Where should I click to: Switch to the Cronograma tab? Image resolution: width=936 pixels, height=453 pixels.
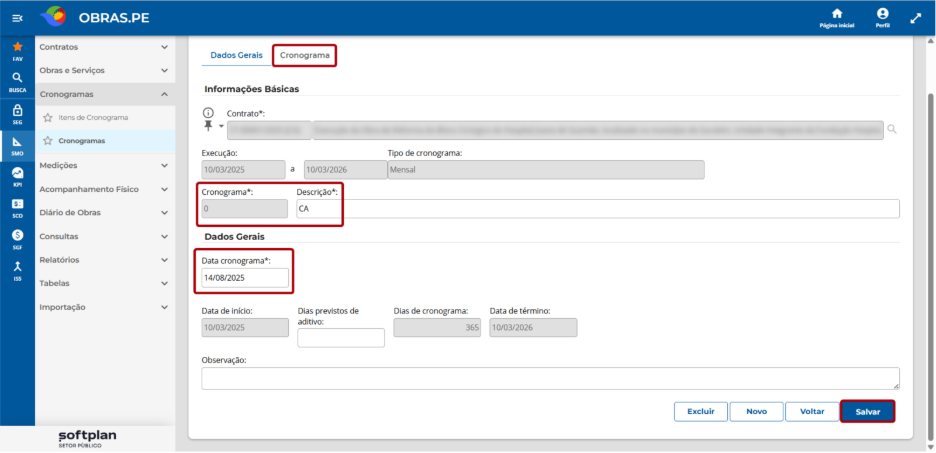pos(304,55)
